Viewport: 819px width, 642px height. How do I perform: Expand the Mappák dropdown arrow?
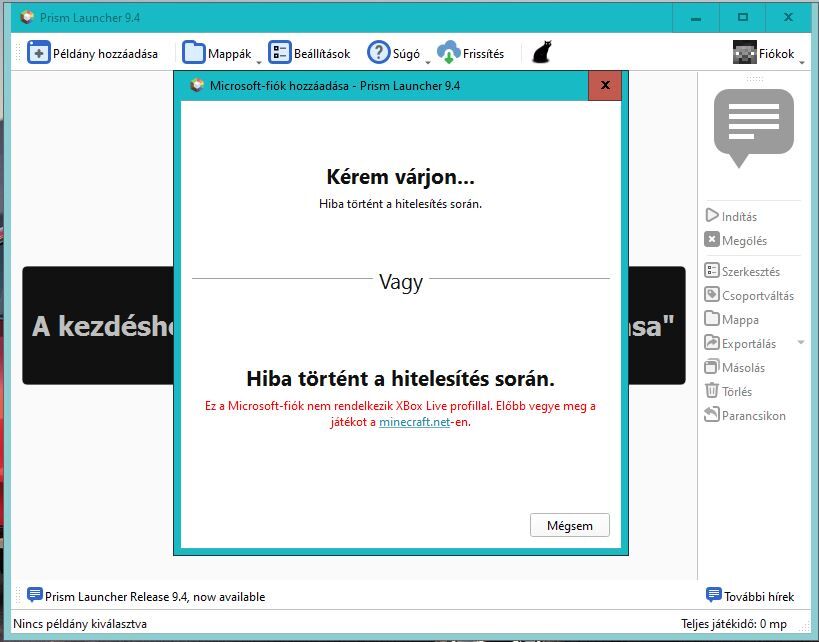click(x=259, y=63)
